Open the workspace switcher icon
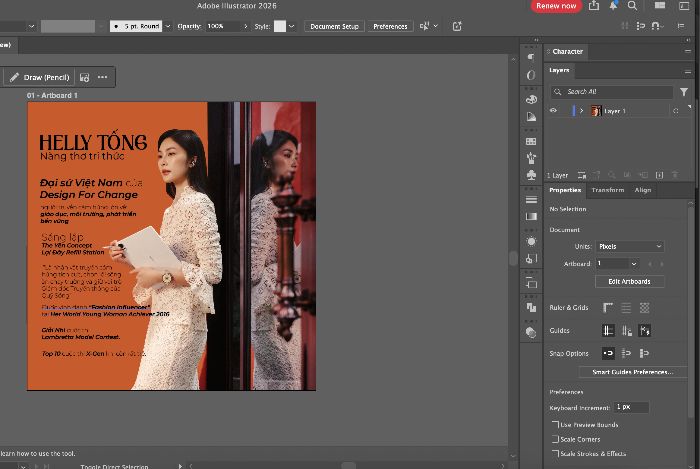Screen dimensions: 700x469 pos(684,5)
